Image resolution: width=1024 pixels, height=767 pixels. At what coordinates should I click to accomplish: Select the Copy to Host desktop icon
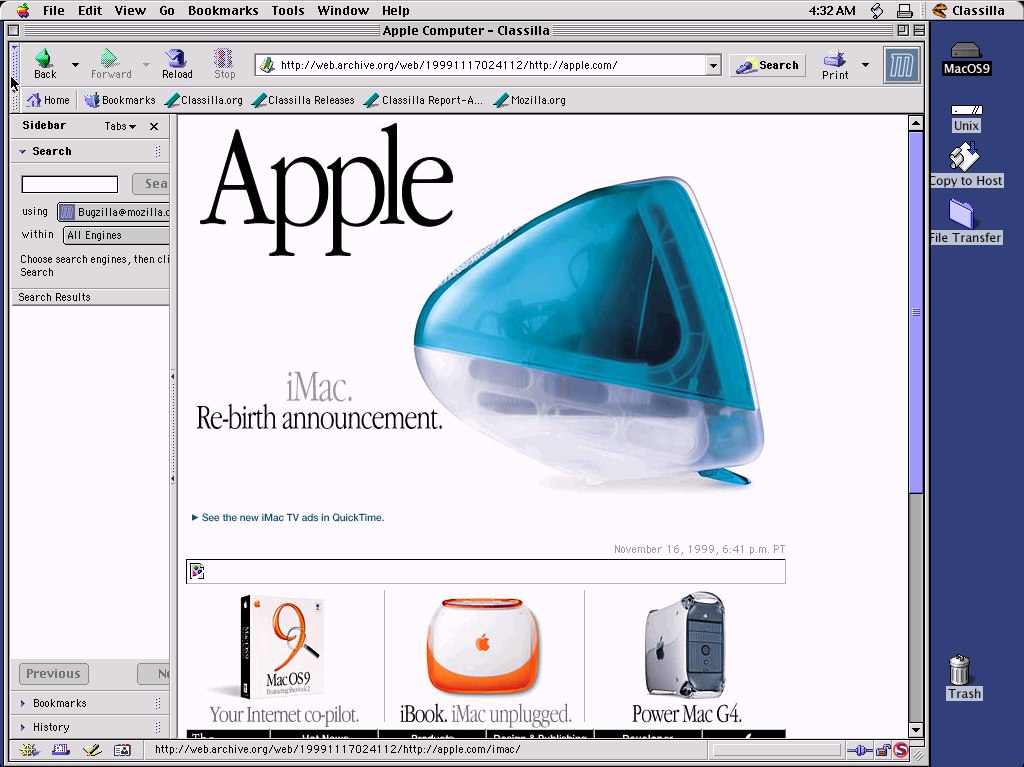coord(965,165)
